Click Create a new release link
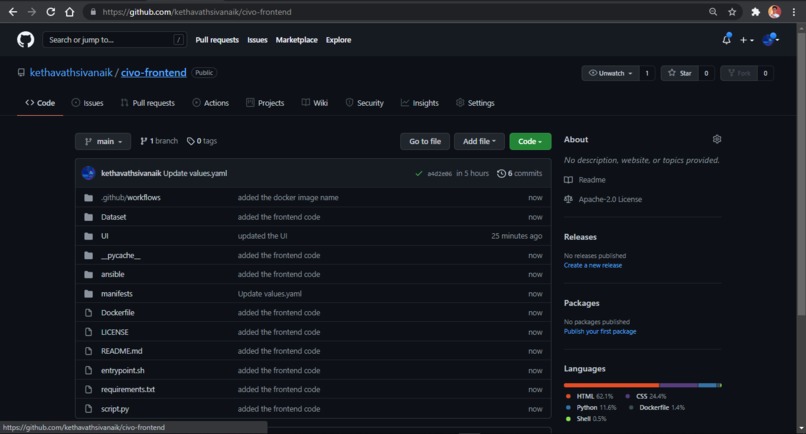 pyautogui.click(x=593, y=265)
